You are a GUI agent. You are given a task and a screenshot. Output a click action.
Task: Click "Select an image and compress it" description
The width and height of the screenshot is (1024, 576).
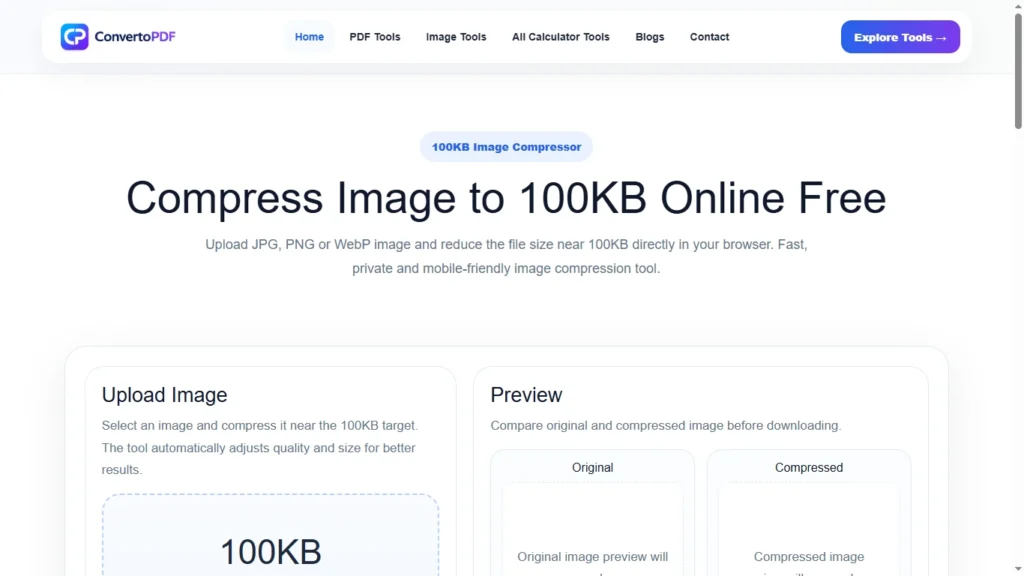point(260,447)
